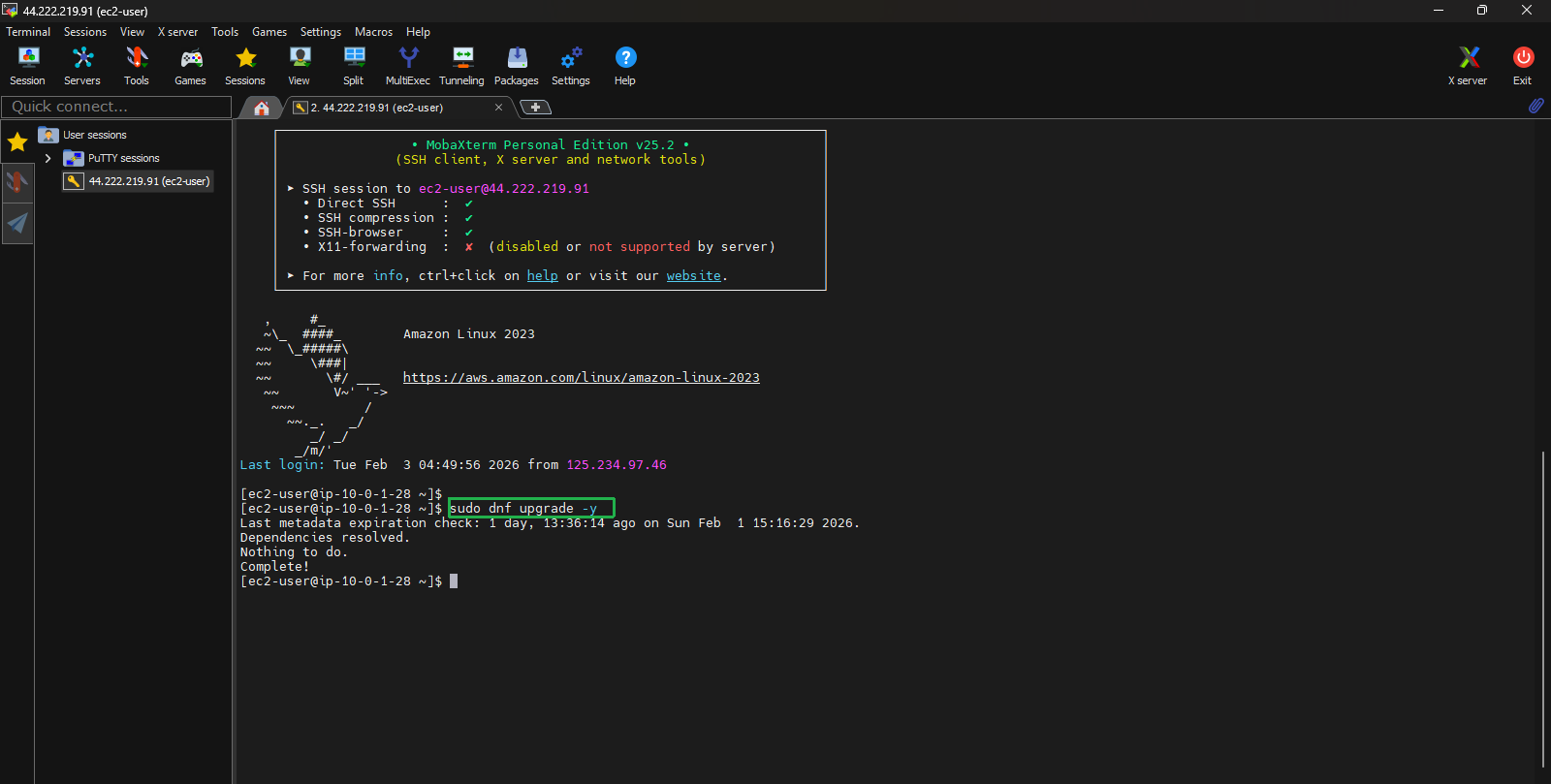Viewport: 1551px width, 784px height.
Task: Click the ec2-user@44.222.219.91 text
Action: tap(503, 189)
